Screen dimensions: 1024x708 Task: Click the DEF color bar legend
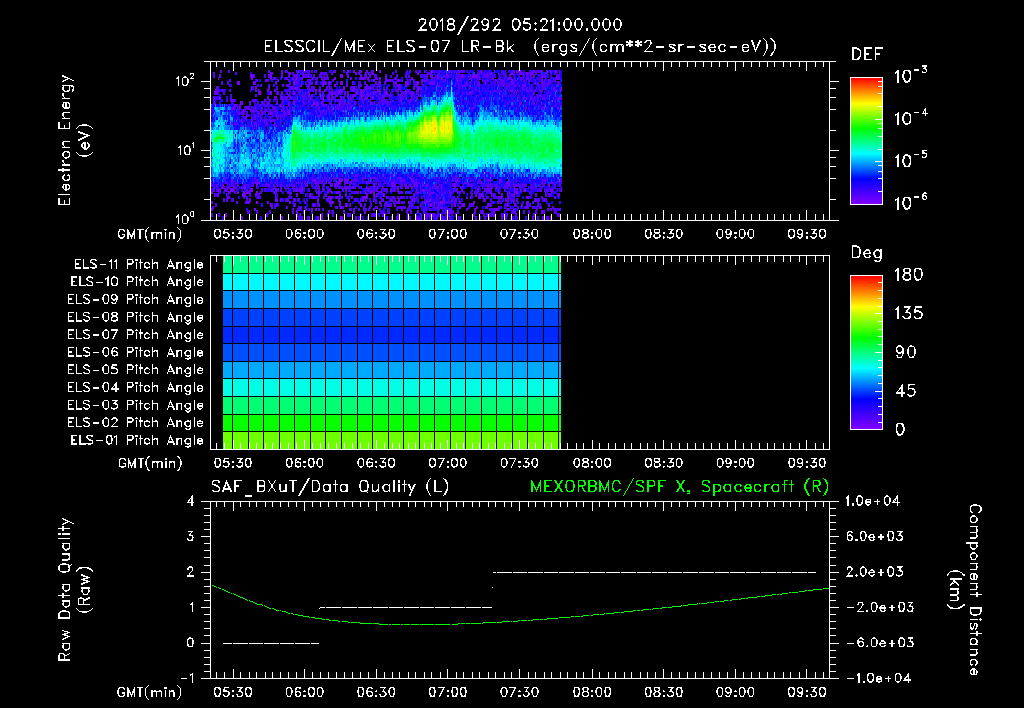tap(866, 140)
